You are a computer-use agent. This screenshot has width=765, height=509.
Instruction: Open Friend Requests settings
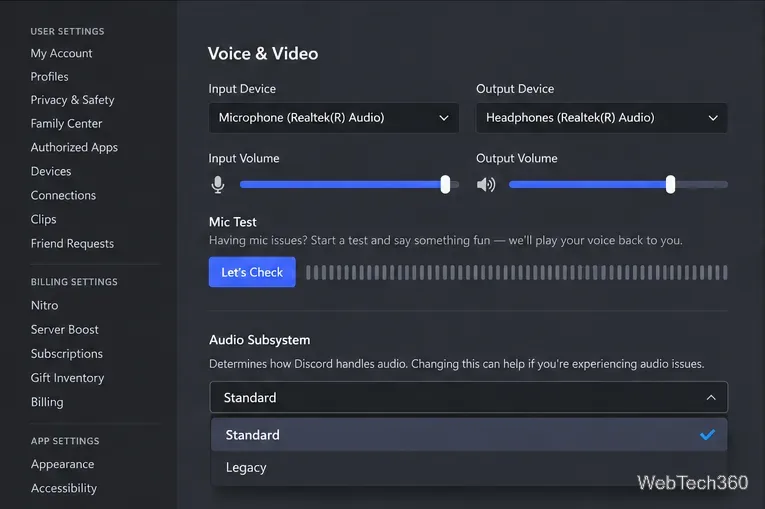[72, 244]
